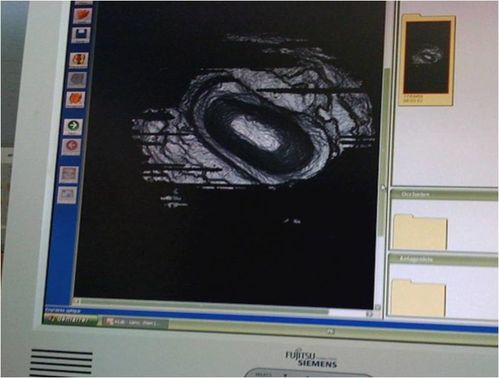Viewport: 499px width, 378px height.
Task: Click the scrollbar arrow at bottom right corner
Action: (x=378, y=307)
